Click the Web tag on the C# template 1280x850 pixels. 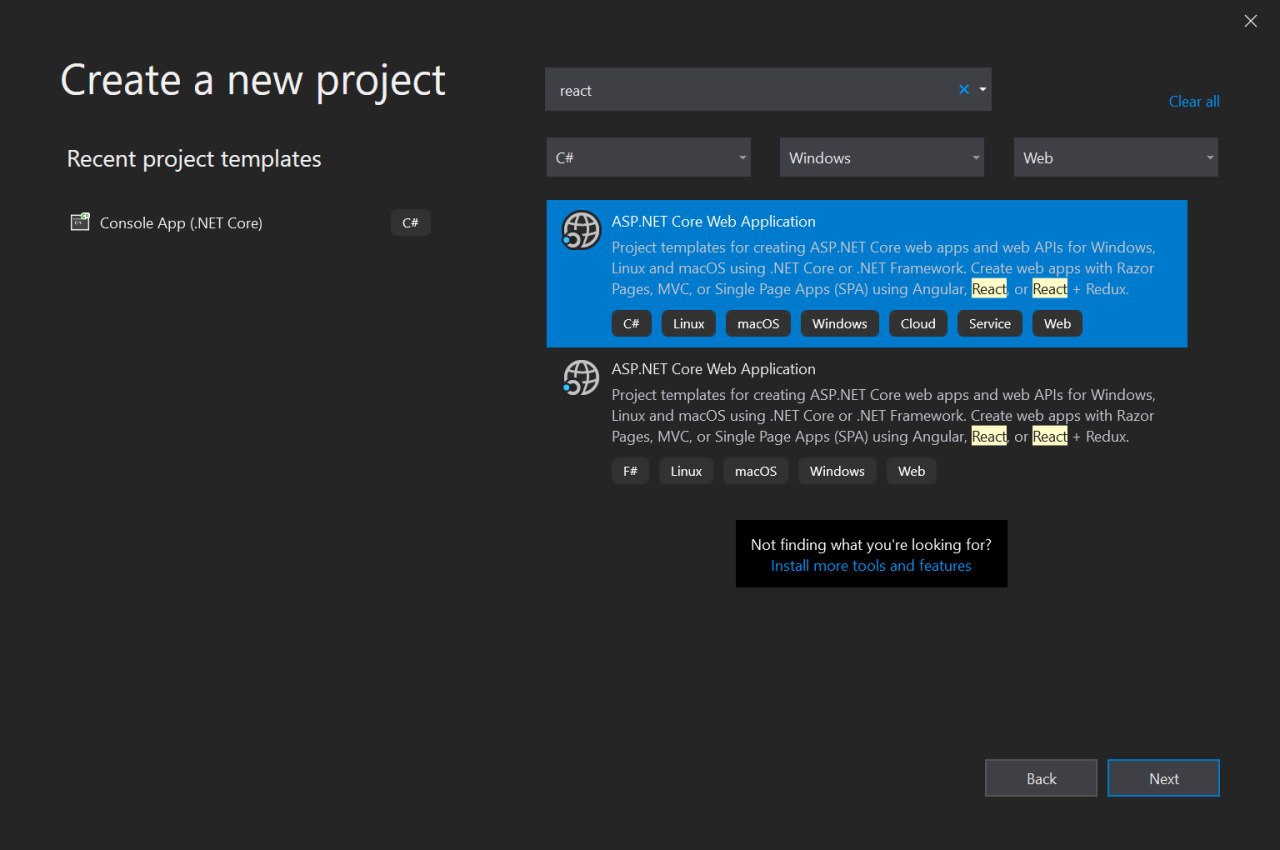[1057, 323]
